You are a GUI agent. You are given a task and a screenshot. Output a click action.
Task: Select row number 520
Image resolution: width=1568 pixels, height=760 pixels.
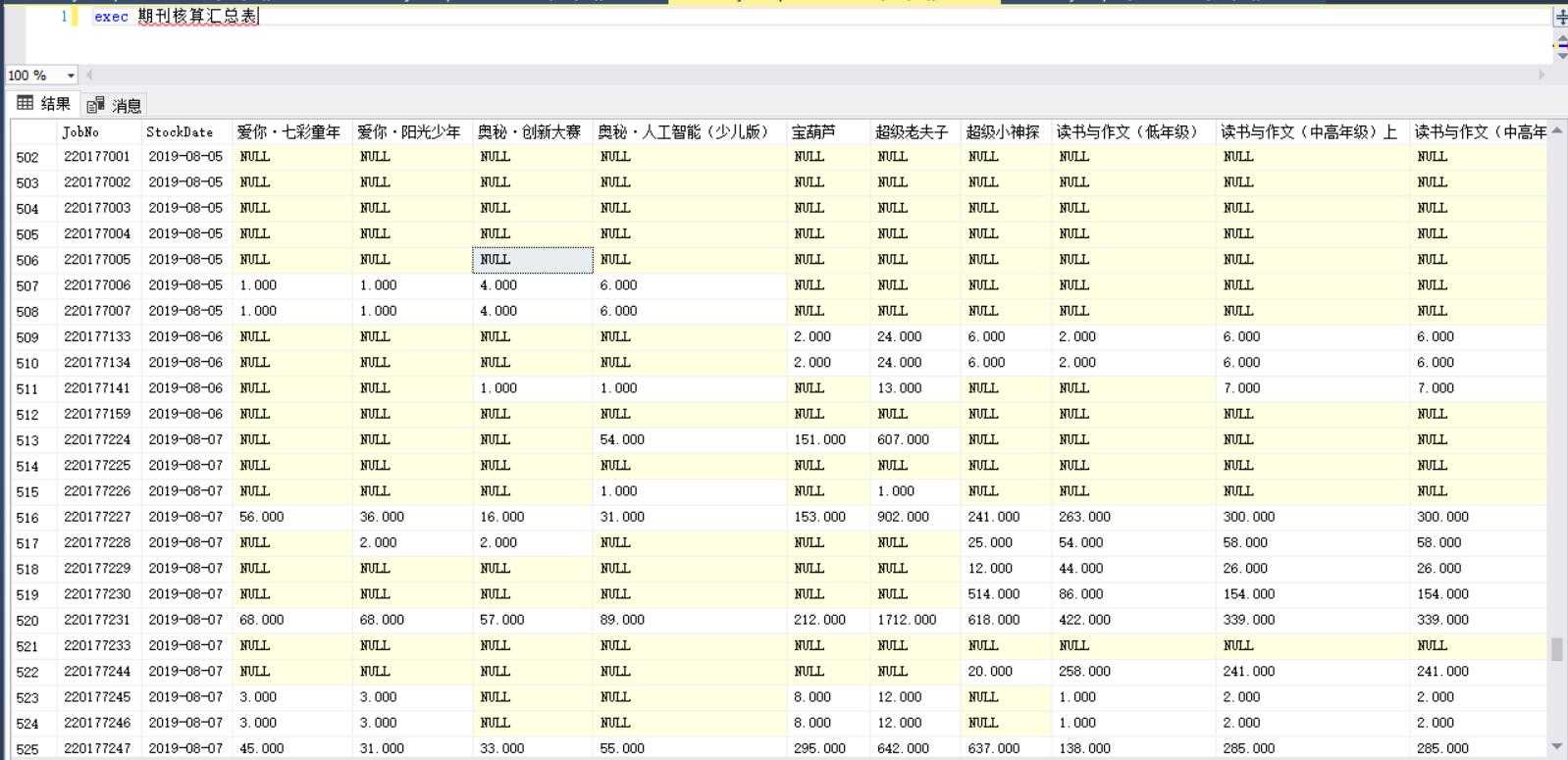33,620
